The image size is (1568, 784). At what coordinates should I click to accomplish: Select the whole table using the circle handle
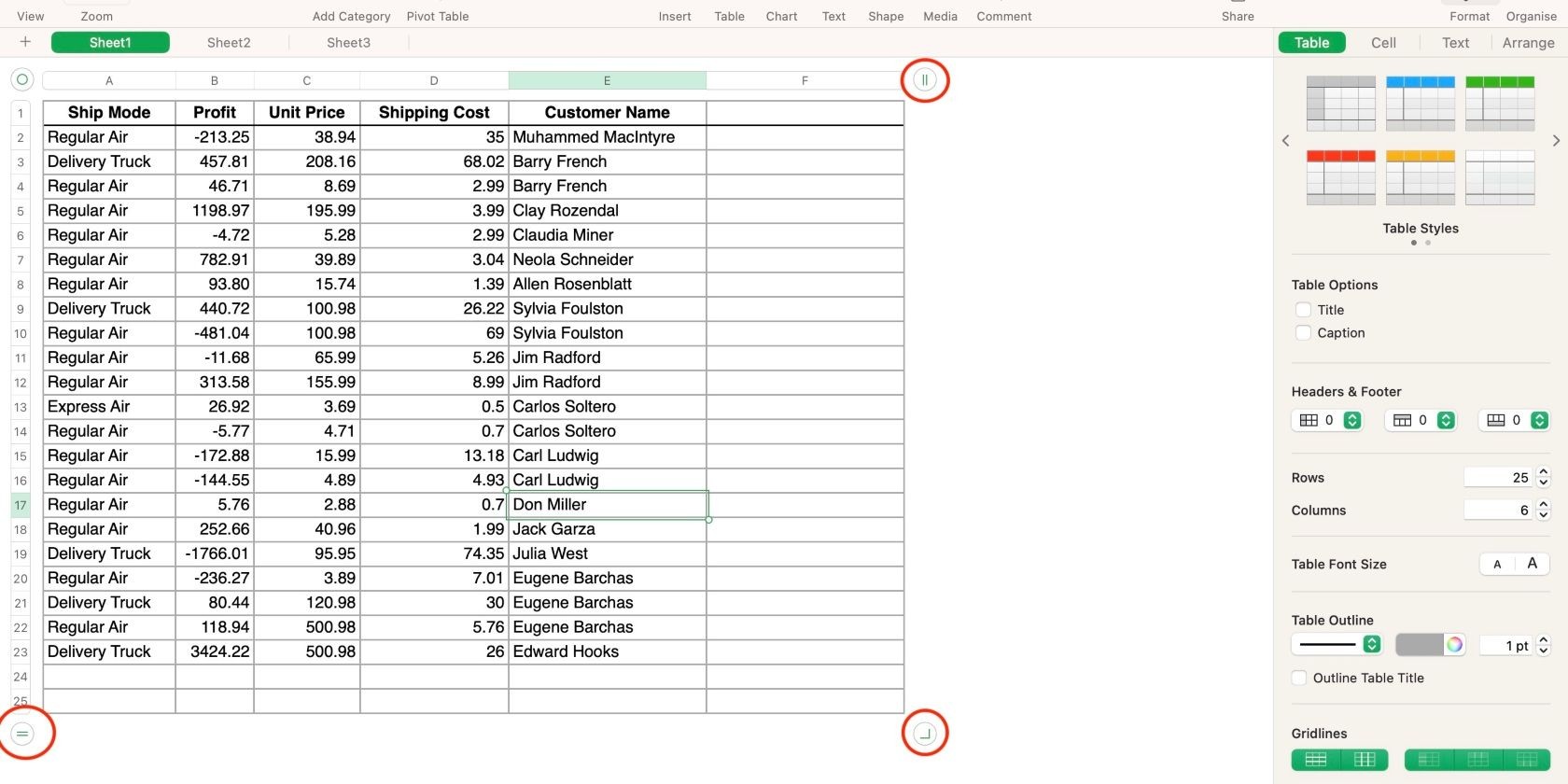tap(22, 80)
